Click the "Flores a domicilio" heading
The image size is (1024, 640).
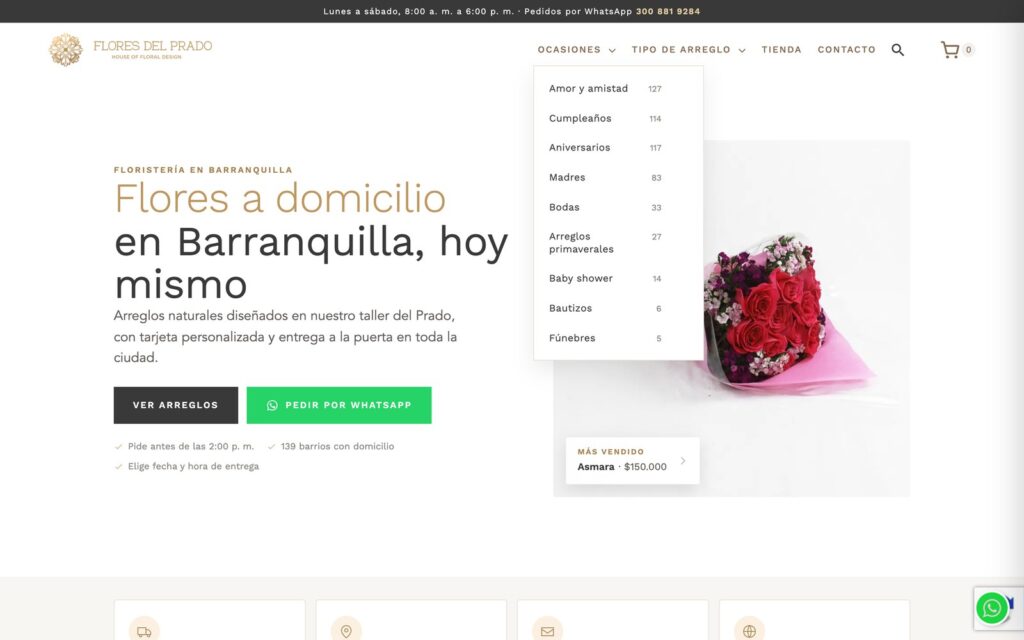coord(280,199)
